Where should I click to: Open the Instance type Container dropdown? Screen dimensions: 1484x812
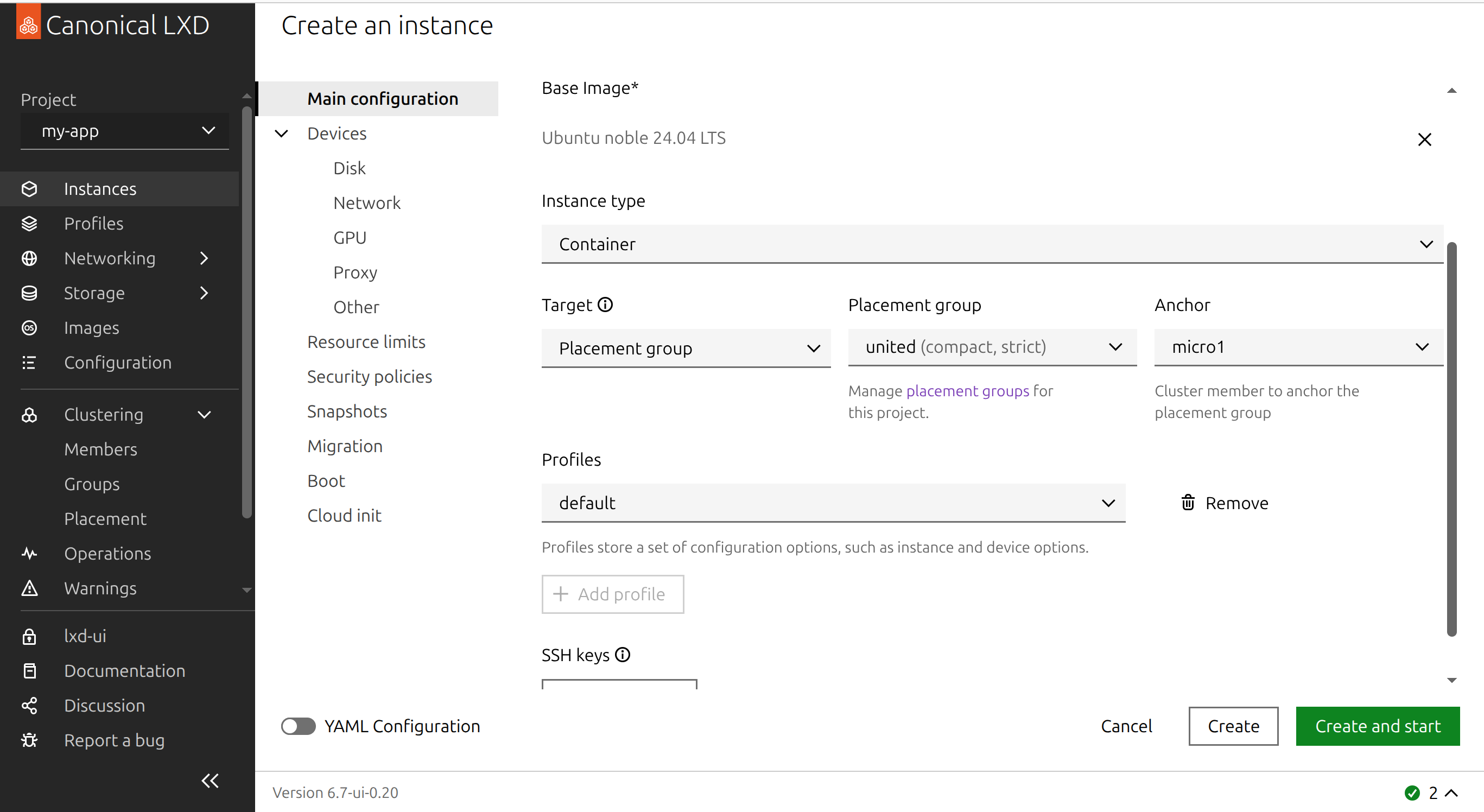pos(992,244)
